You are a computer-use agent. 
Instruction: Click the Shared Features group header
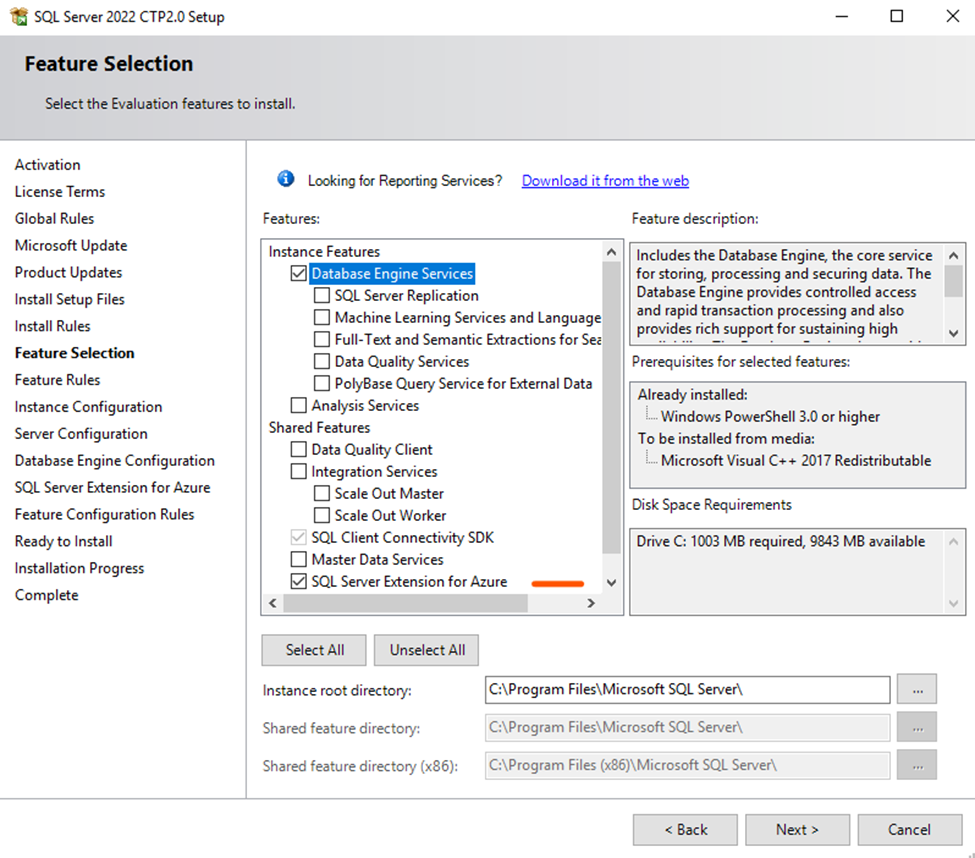tap(319, 428)
